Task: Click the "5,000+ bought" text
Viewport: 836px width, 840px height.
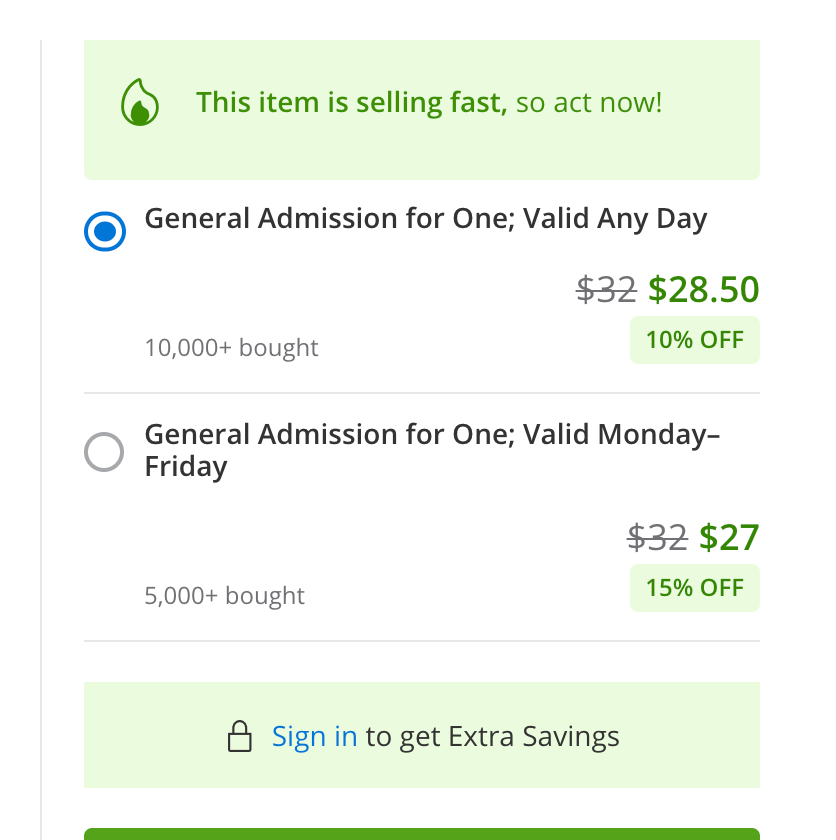Action: 225,596
